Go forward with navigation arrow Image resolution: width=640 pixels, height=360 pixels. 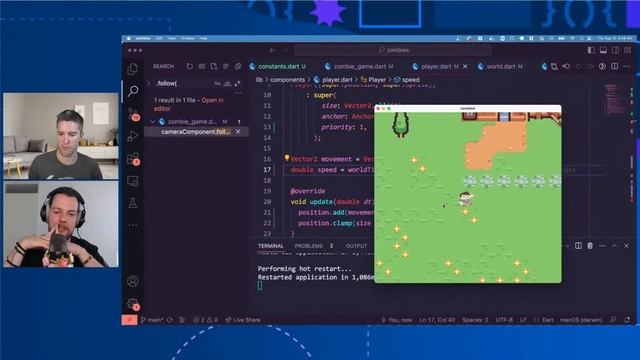pyautogui.click(x=285, y=50)
